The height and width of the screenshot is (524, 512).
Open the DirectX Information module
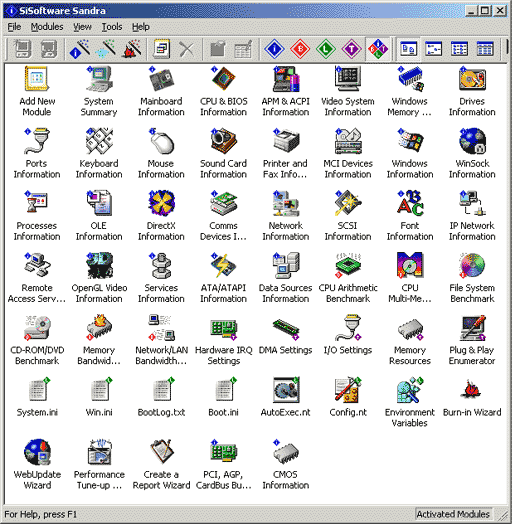[x=161, y=216]
